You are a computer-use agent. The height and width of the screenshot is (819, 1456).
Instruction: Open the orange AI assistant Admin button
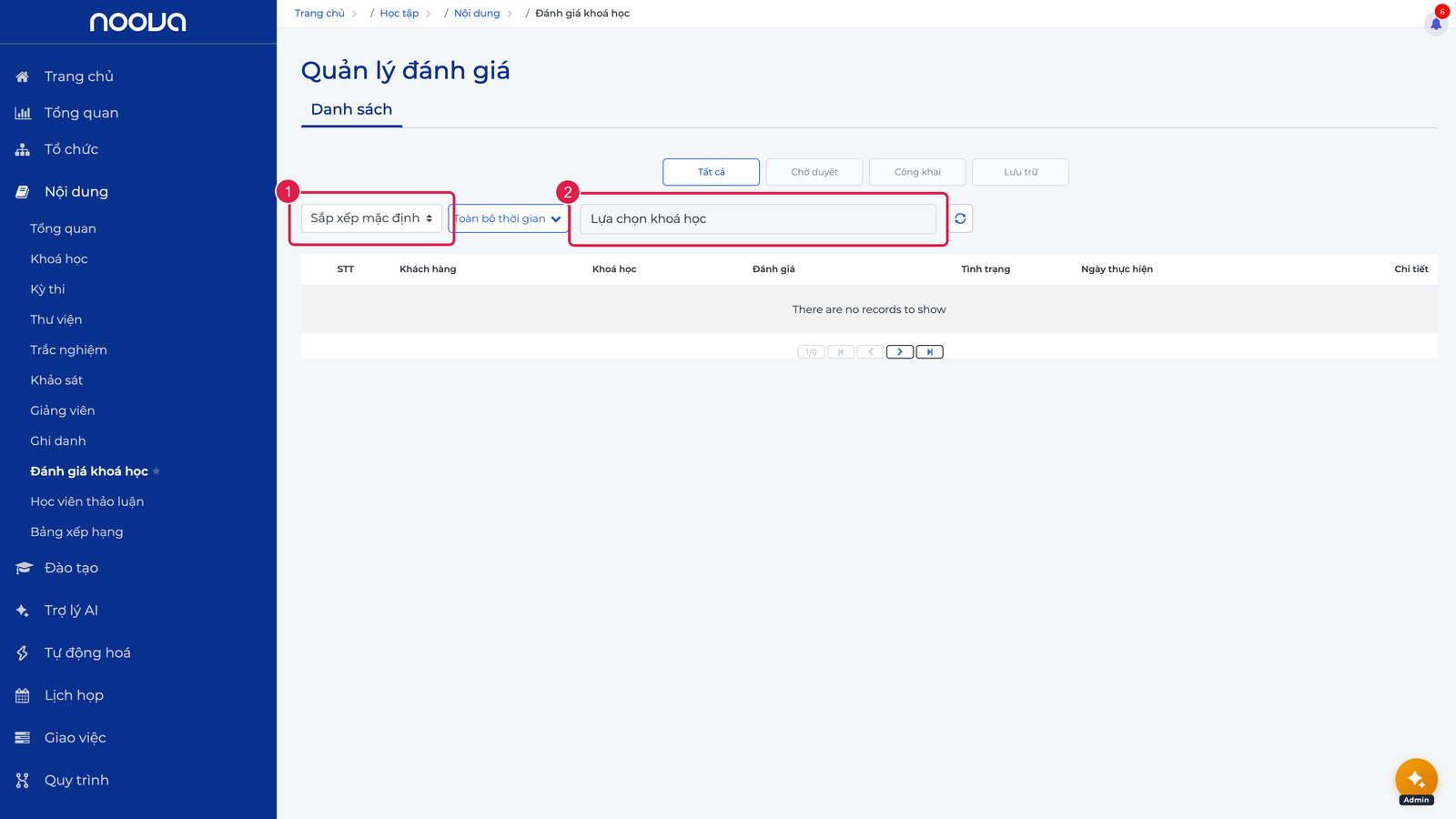coord(1416,780)
